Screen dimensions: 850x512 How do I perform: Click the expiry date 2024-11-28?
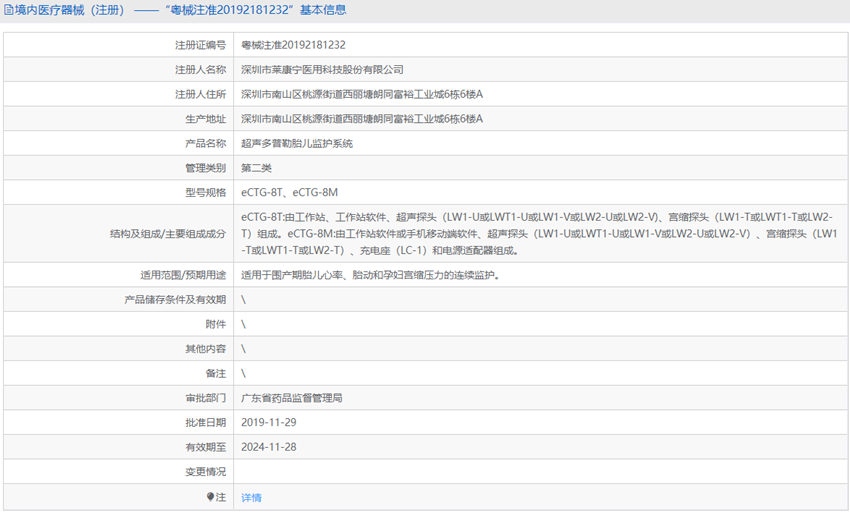click(268, 447)
